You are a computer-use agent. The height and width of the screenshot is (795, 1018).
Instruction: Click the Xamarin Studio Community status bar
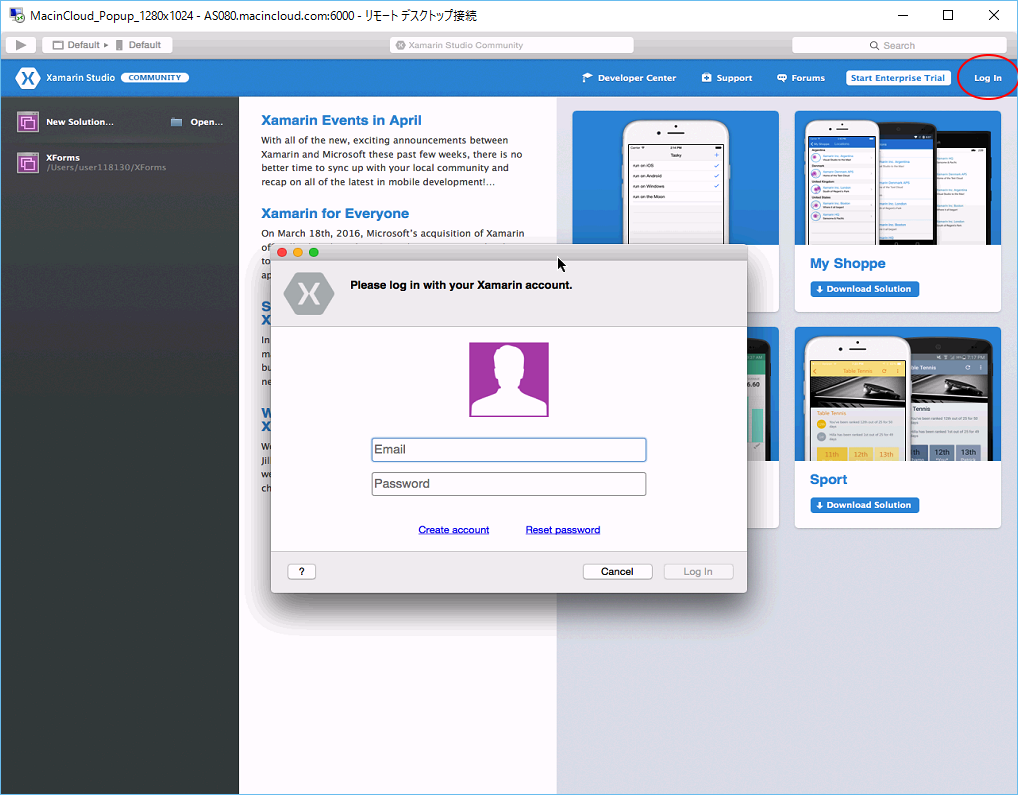(x=512, y=45)
